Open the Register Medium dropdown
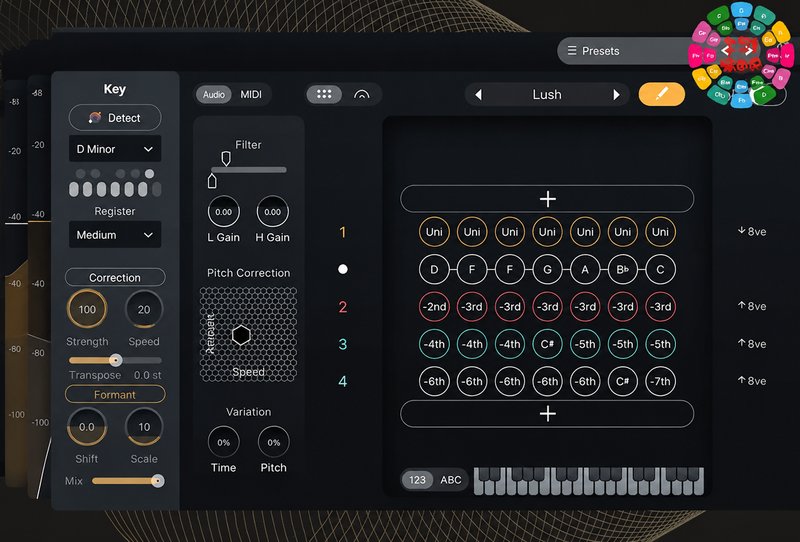The image size is (800, 542). (x=115, y=235)
